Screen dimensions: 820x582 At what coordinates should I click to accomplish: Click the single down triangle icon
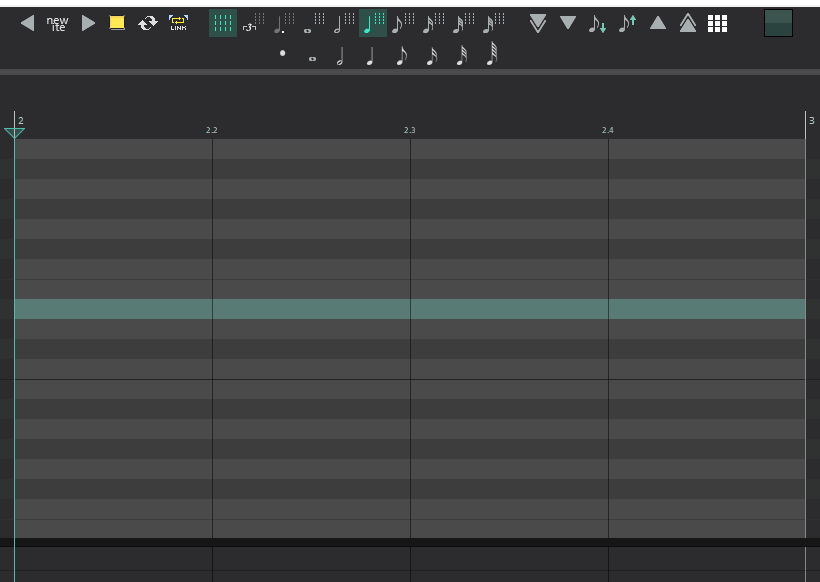pos(568,23)
